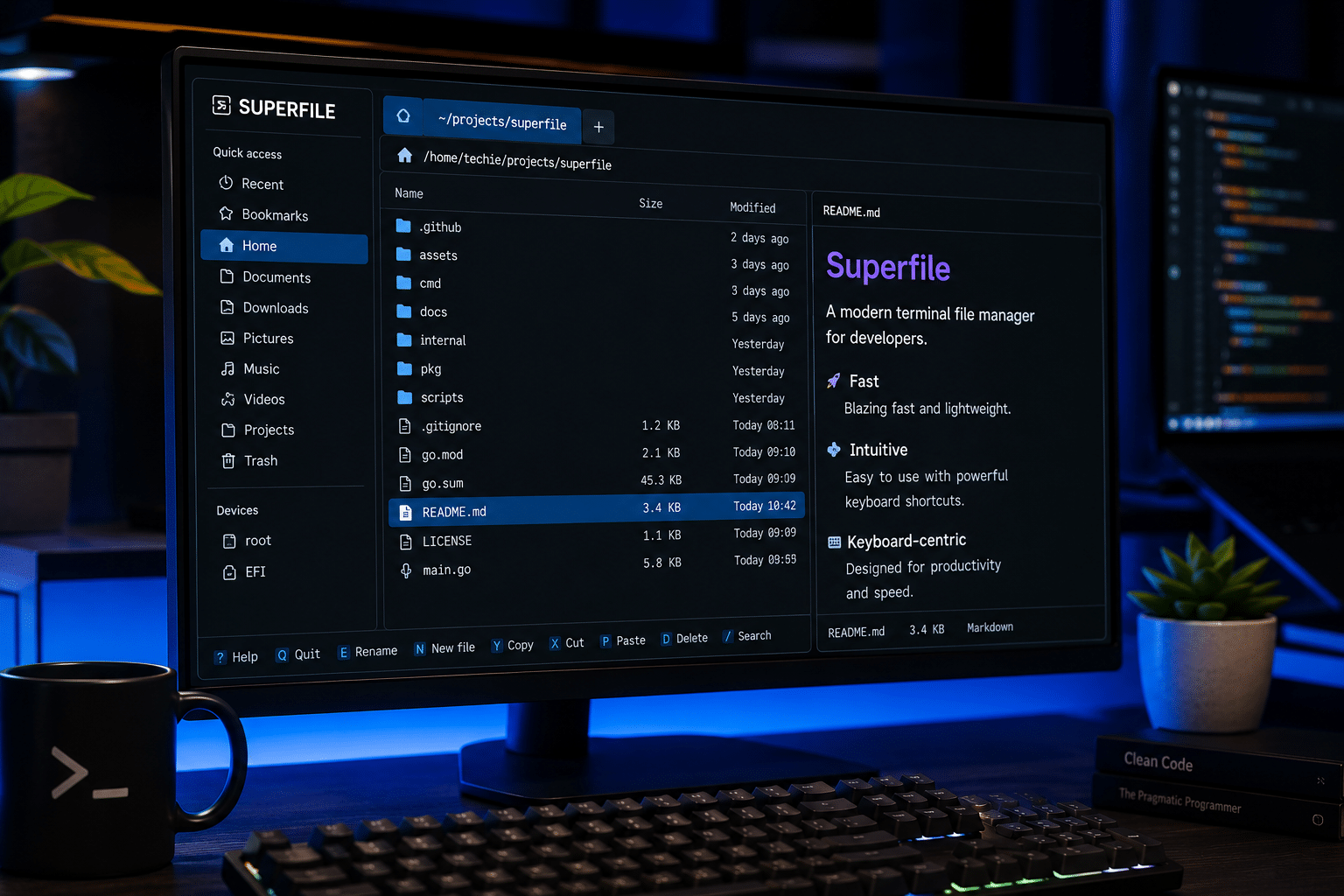Viewport: 1344px width, 896px height.
Task: Open Documents in the Quick access list
Action: coord(276,277)
